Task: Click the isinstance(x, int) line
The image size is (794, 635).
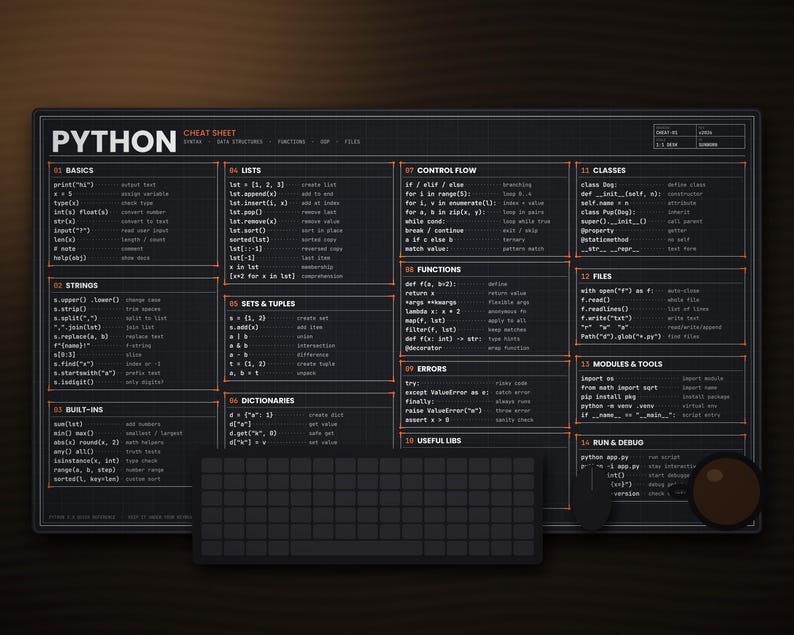Action: 87,460
